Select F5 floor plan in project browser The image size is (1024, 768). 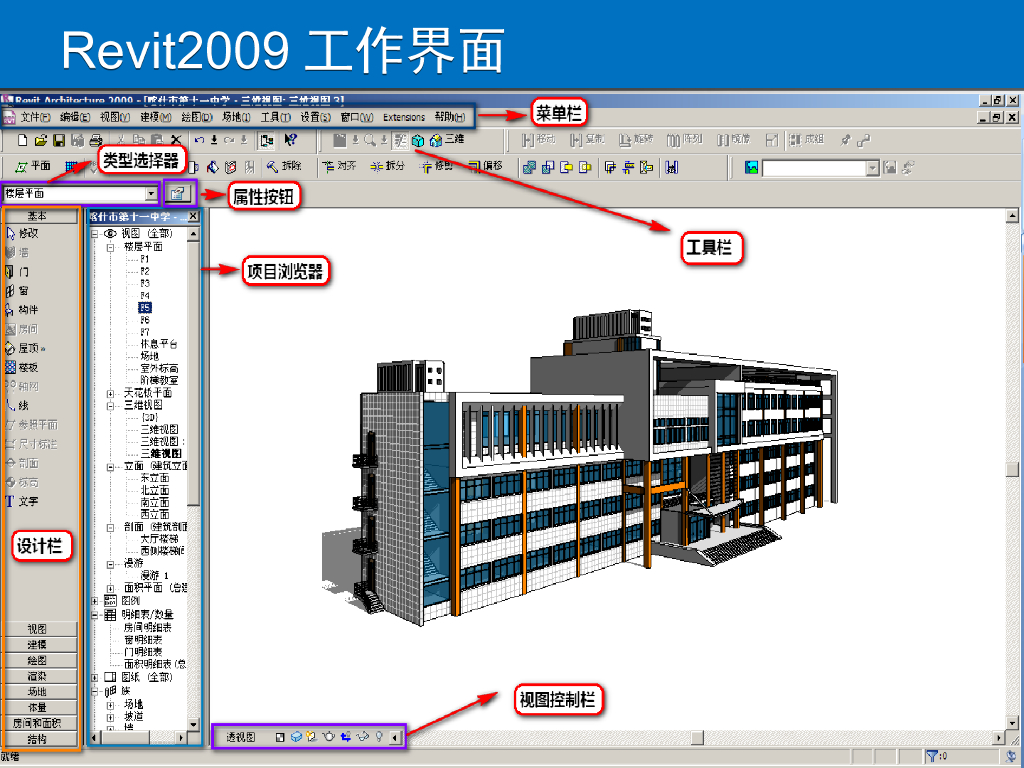[145, 308]
